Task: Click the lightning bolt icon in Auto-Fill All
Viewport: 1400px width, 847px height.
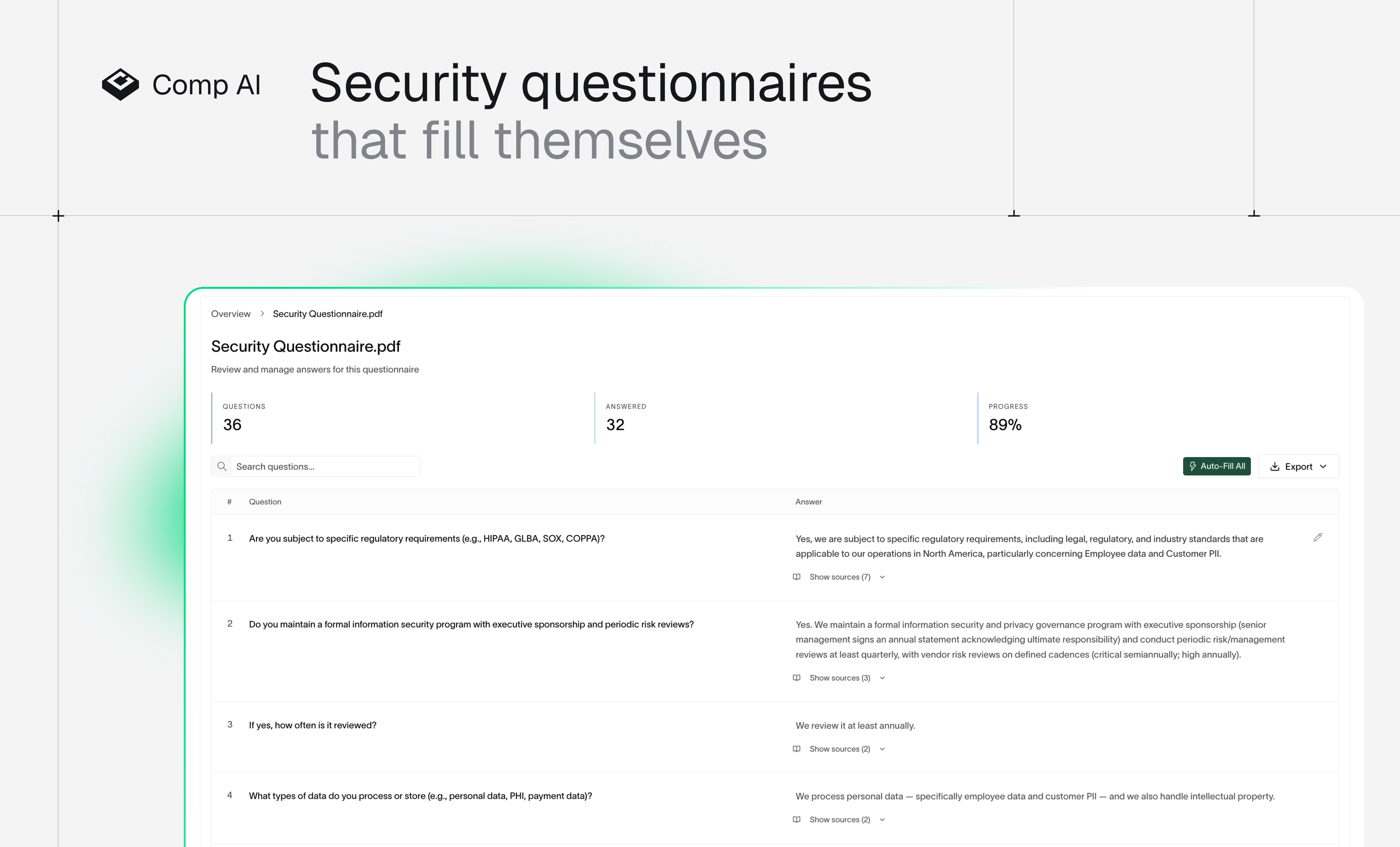Action: click(x=1193, y=466)
